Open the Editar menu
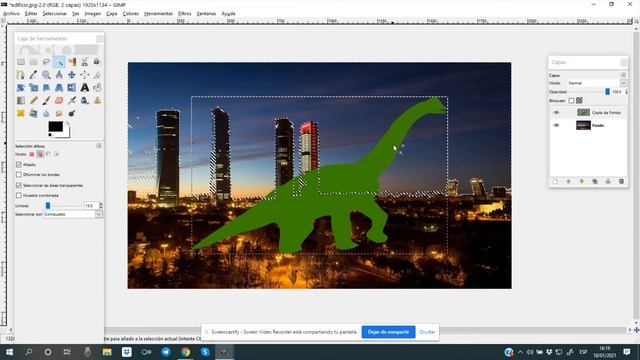 click(31, 13)
